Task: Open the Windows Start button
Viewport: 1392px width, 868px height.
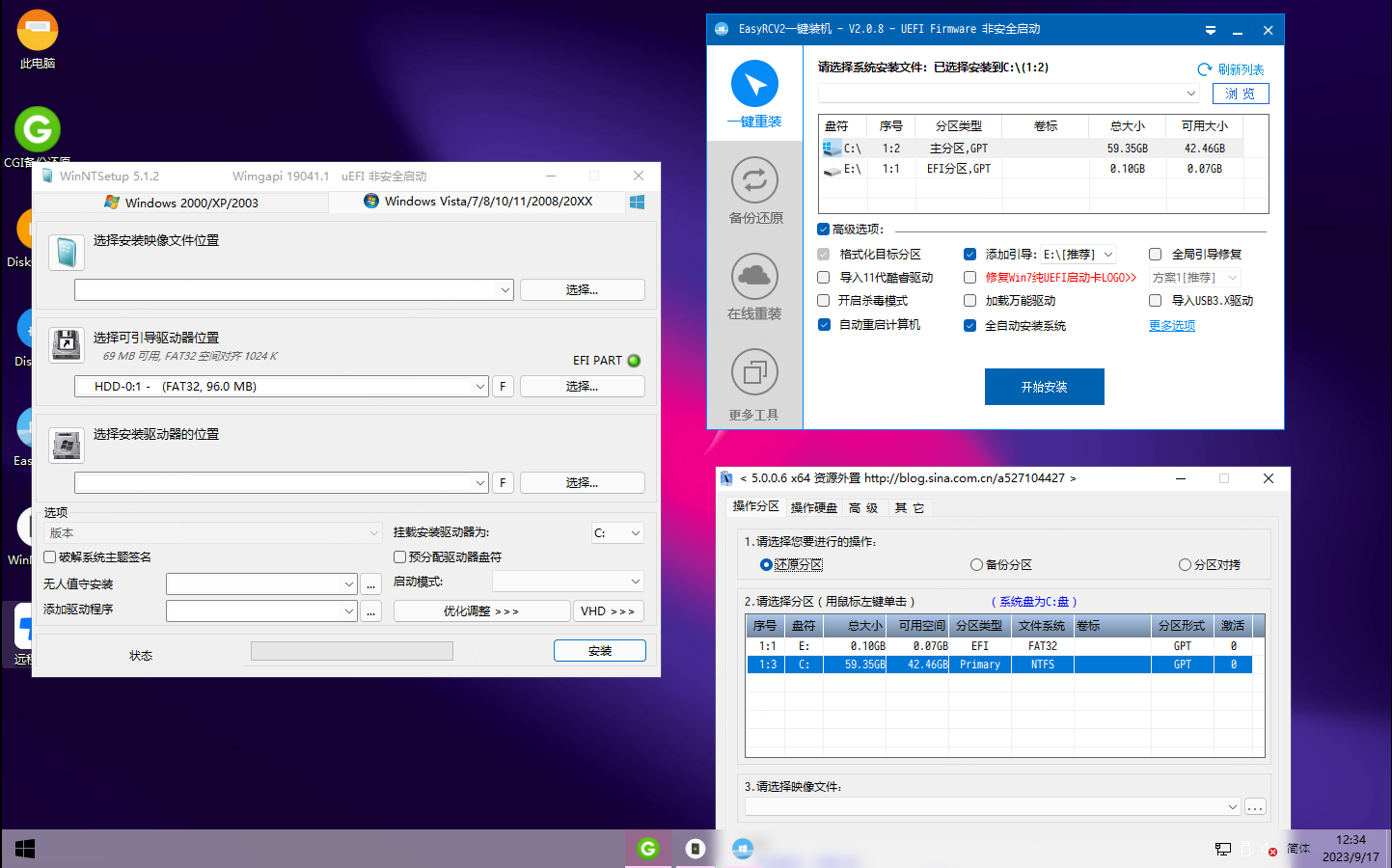Action: [x=25, y=849]
